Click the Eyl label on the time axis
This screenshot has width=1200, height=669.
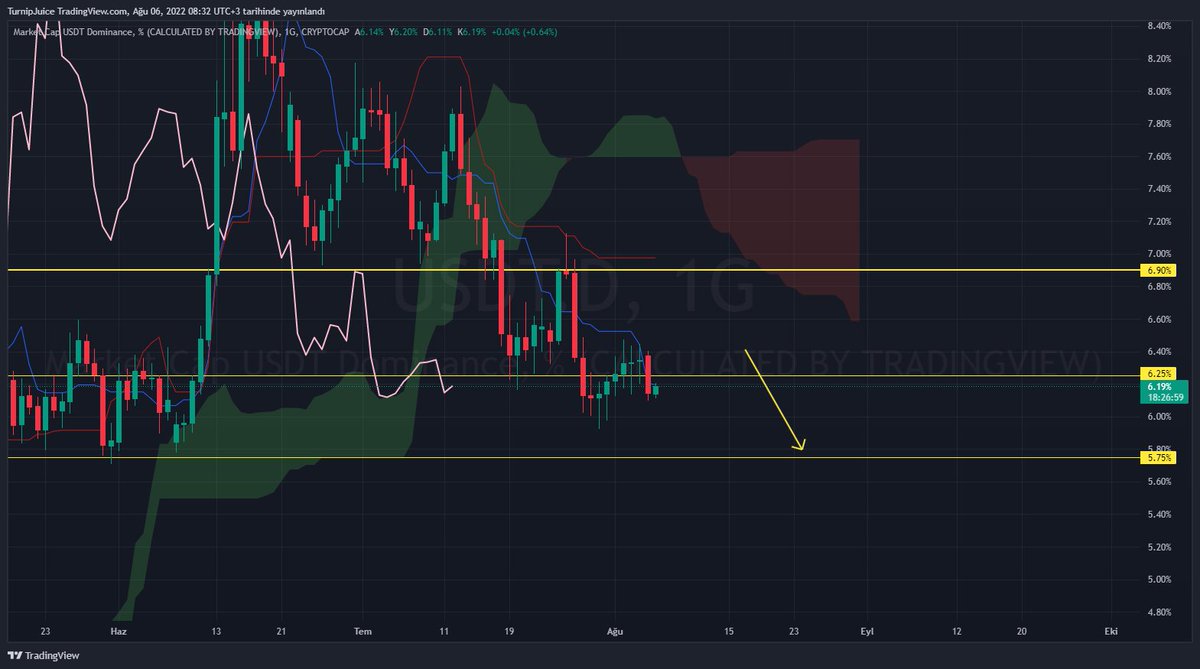[868, 632]
